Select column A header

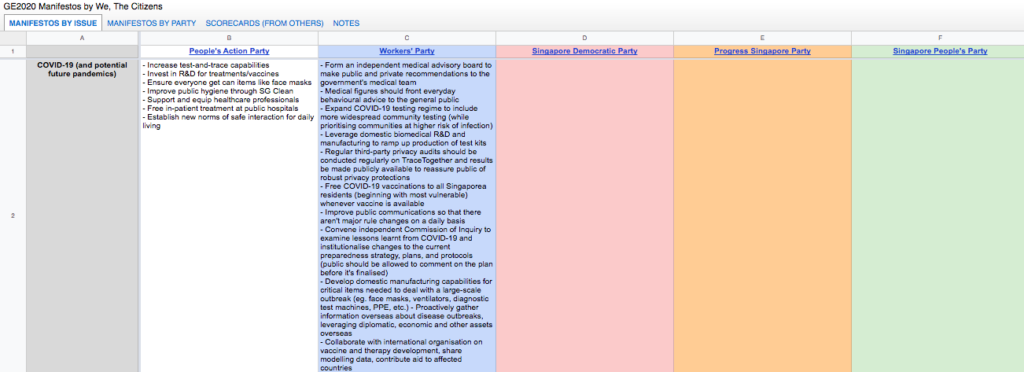[x=82, y=39]
